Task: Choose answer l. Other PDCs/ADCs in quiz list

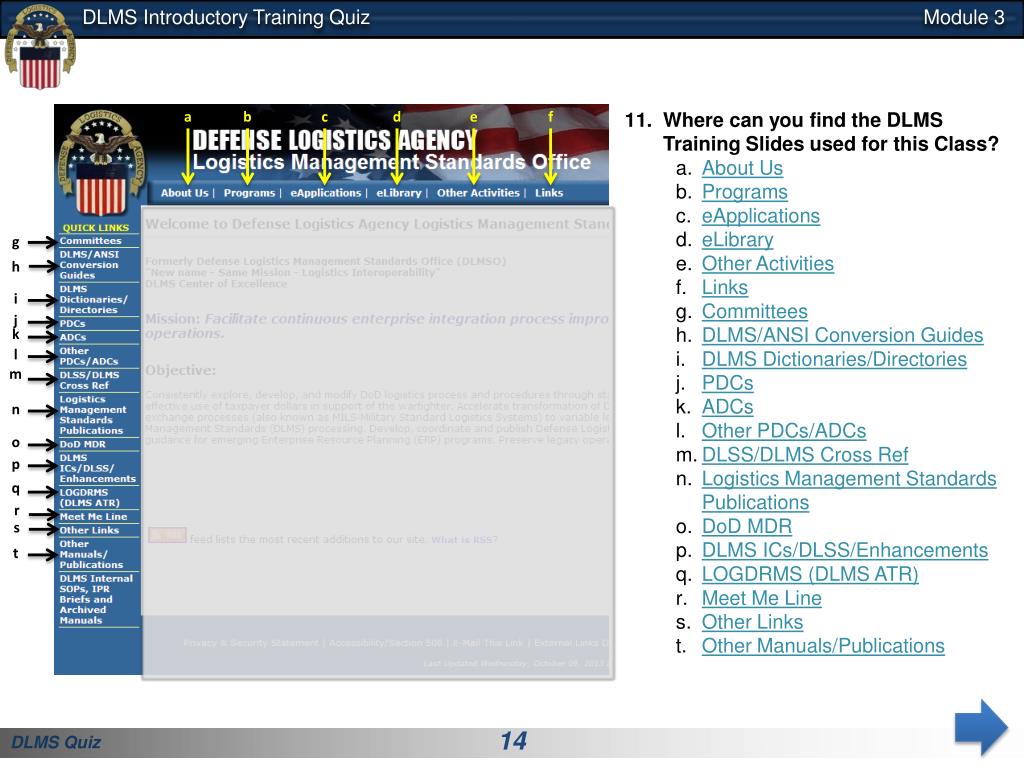Action: point(784,431)
